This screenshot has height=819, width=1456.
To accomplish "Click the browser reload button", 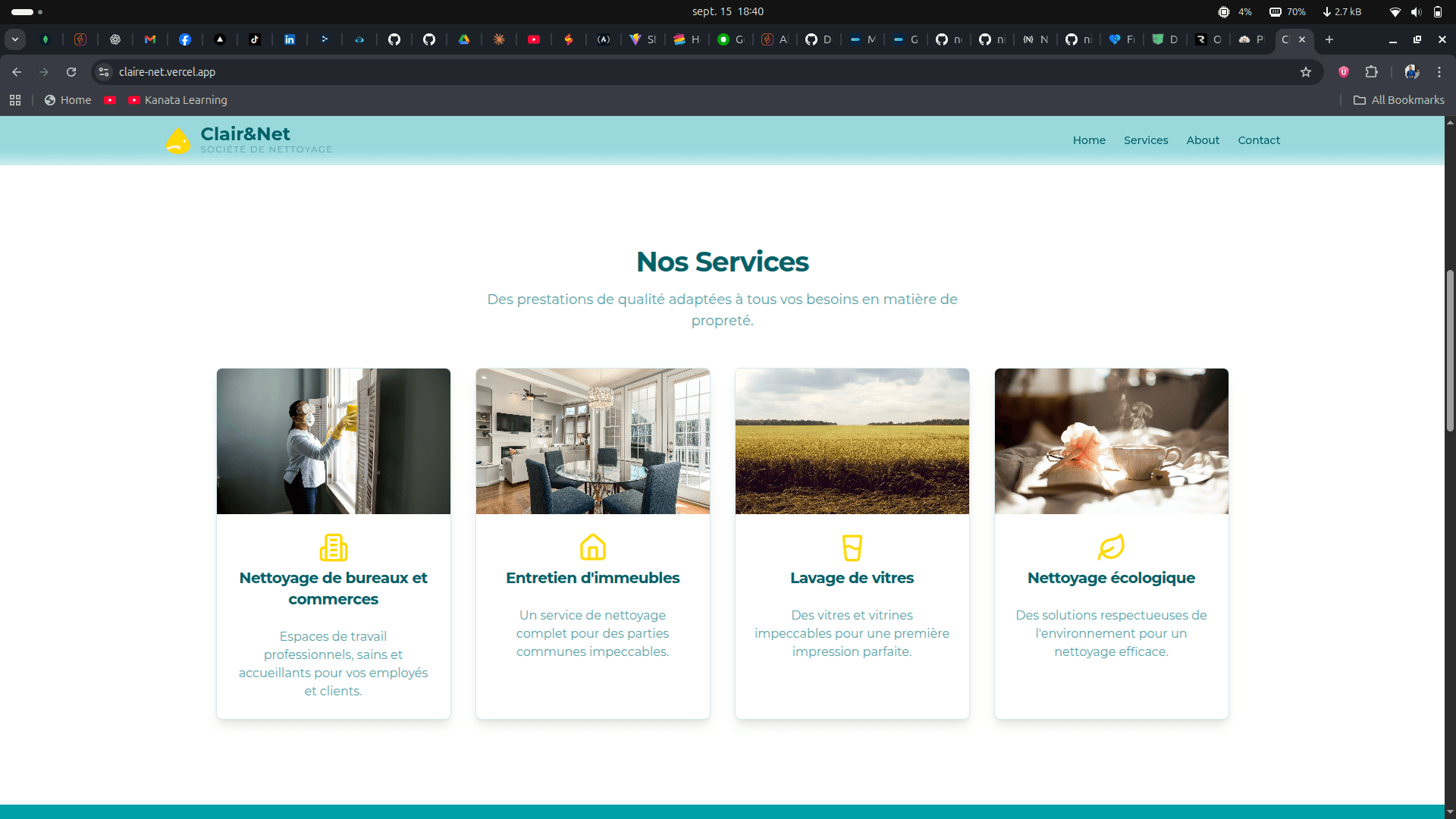I will tap(71, 72).
